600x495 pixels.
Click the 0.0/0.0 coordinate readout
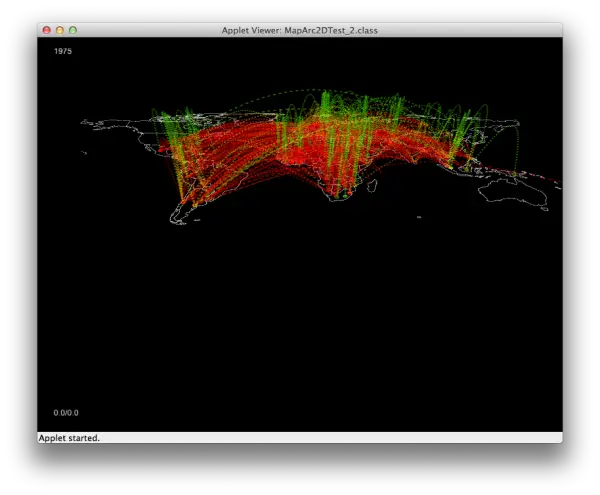coord(66,413)
